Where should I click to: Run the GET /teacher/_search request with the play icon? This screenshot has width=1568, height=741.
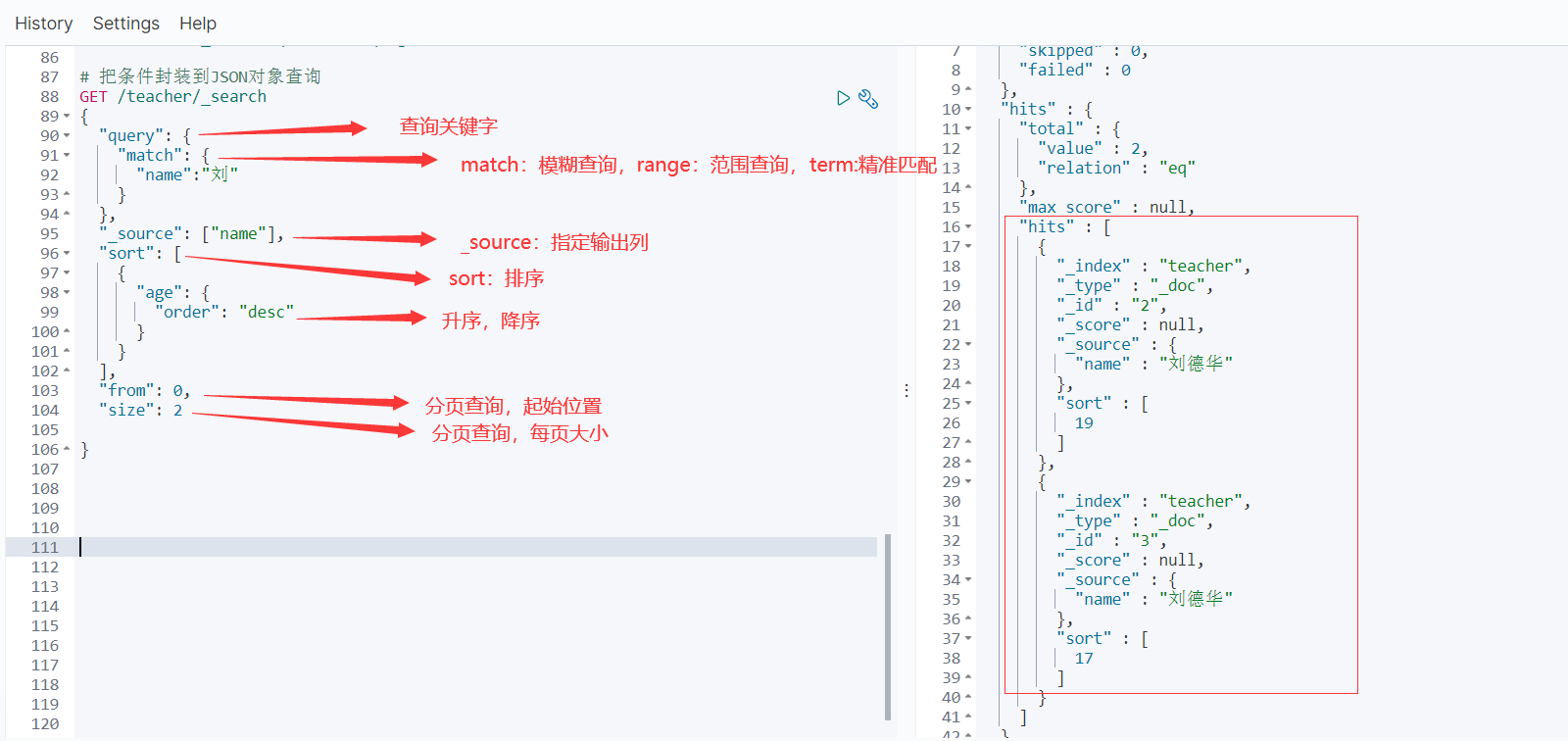pyautogui.click(x=843, y=98)
